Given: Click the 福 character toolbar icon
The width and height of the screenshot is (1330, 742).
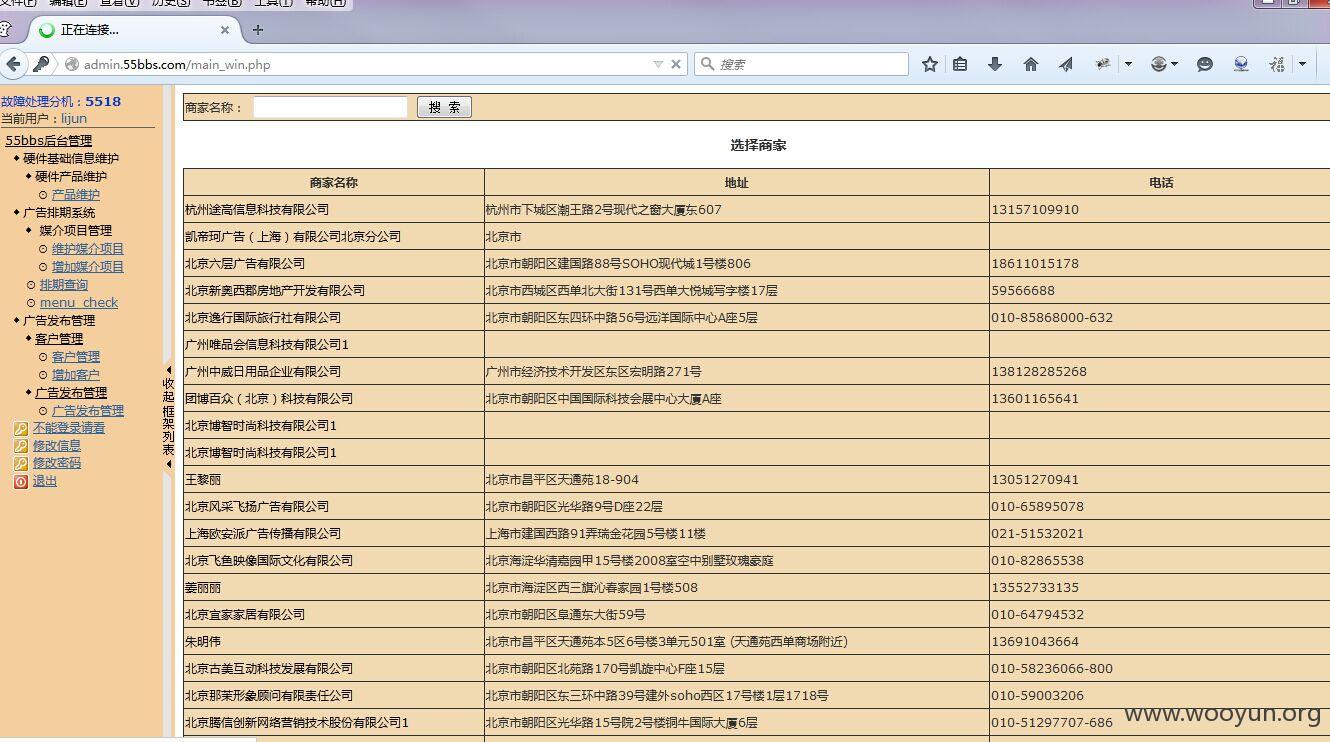Looking at the screenshot, I should [1277, 64].
